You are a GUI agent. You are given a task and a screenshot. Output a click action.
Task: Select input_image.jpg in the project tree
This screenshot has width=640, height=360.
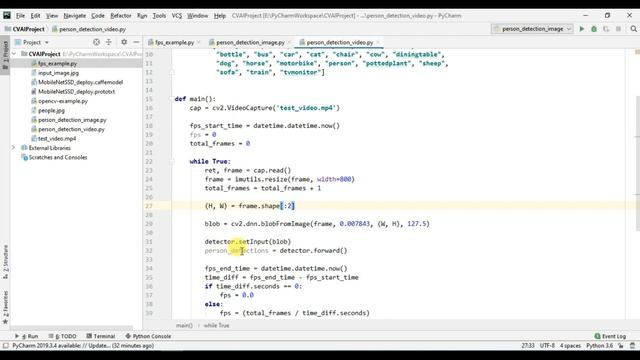pos(58,73)
